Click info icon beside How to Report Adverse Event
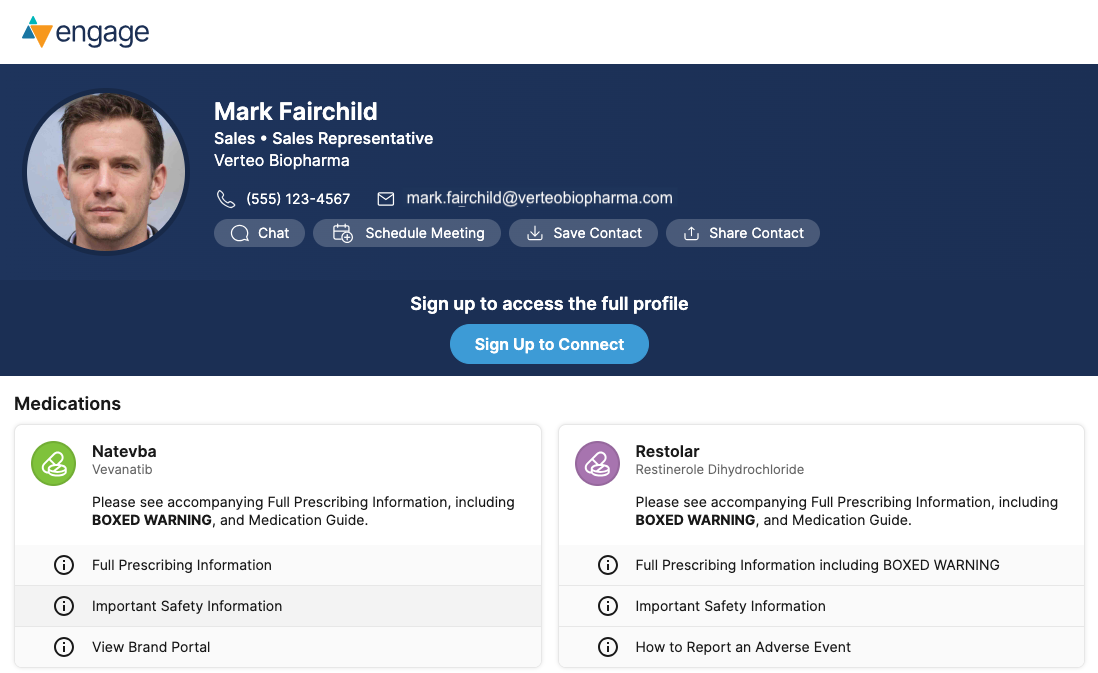Screen dimensions: 1098x673 coord(607,647)
